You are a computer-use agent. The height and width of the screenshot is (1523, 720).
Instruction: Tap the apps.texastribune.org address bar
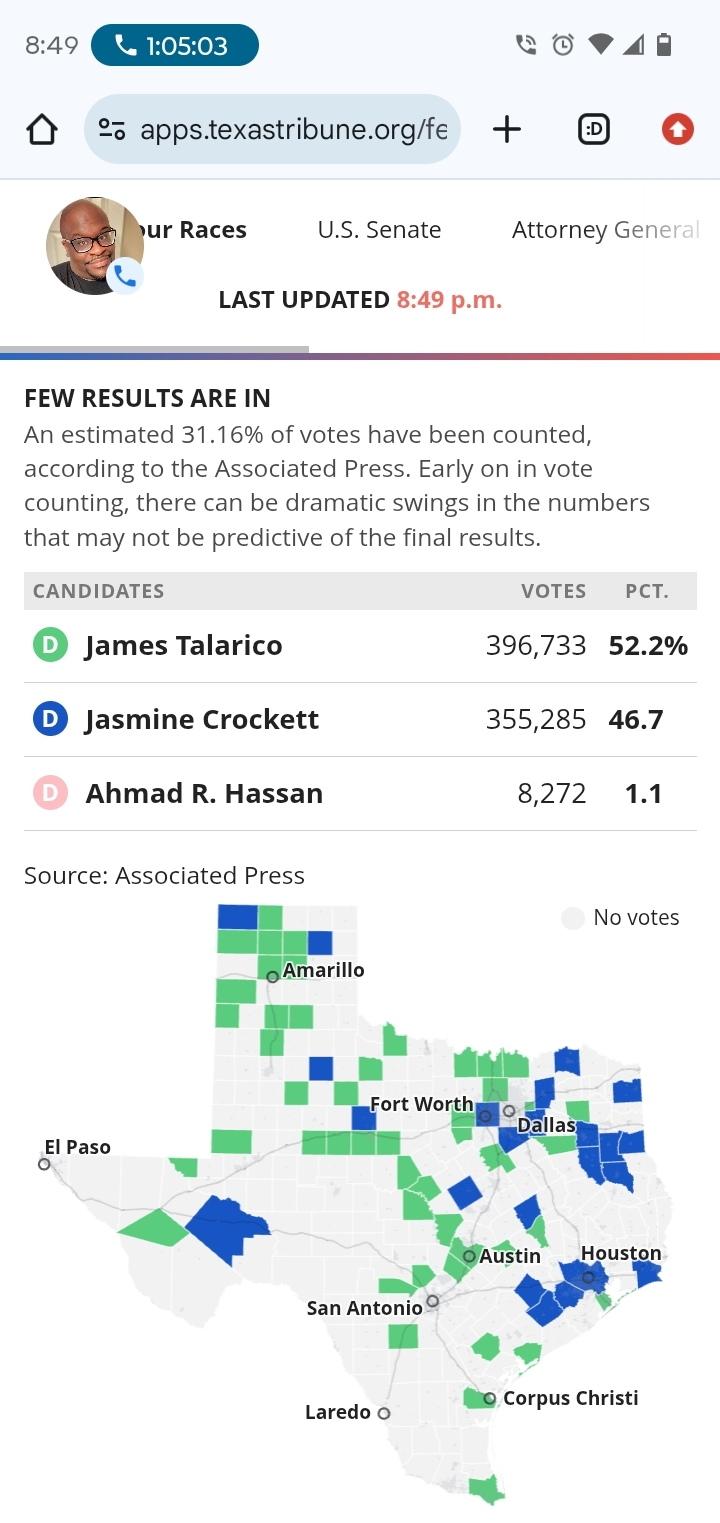coord(292,129)
